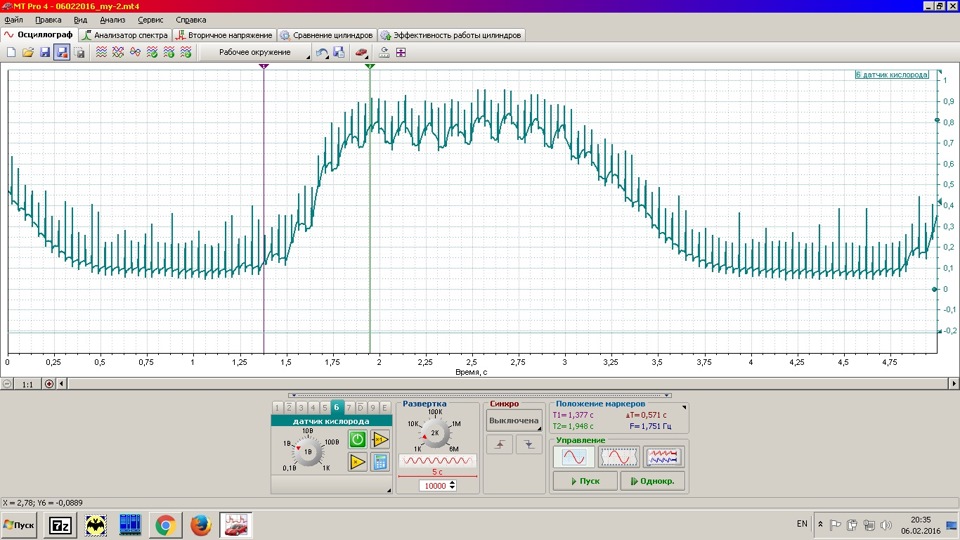Select the multi-waveform red-blue view mode
Screen dimensions: 960x540
[x=663, y=457]
